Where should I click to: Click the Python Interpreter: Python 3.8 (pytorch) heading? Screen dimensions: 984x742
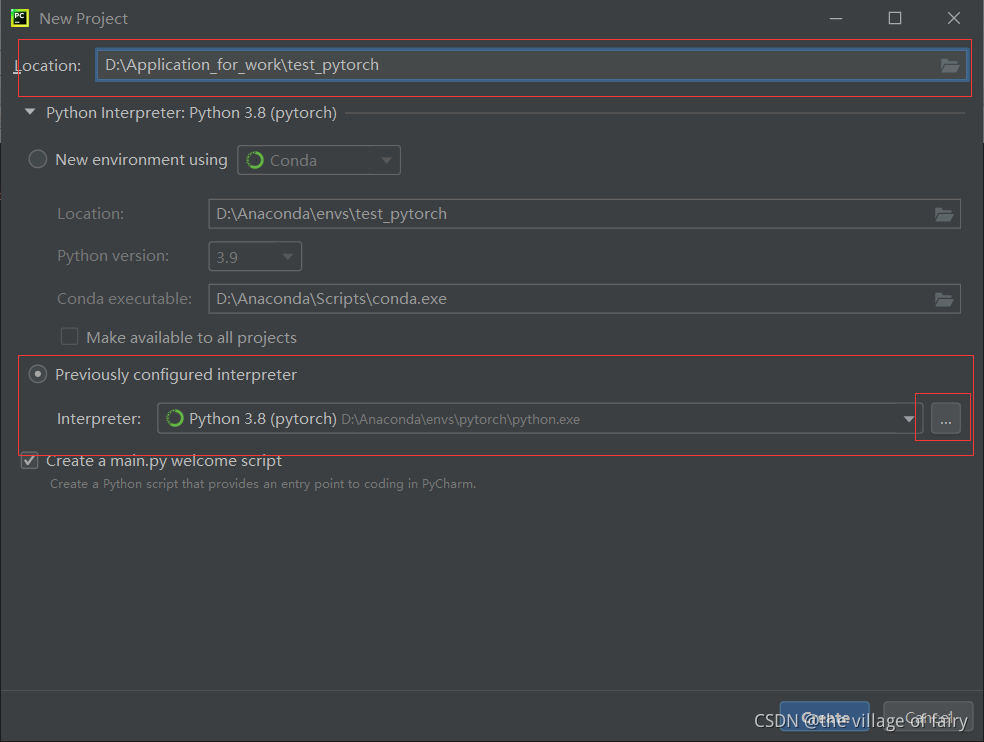coord(191,113)
